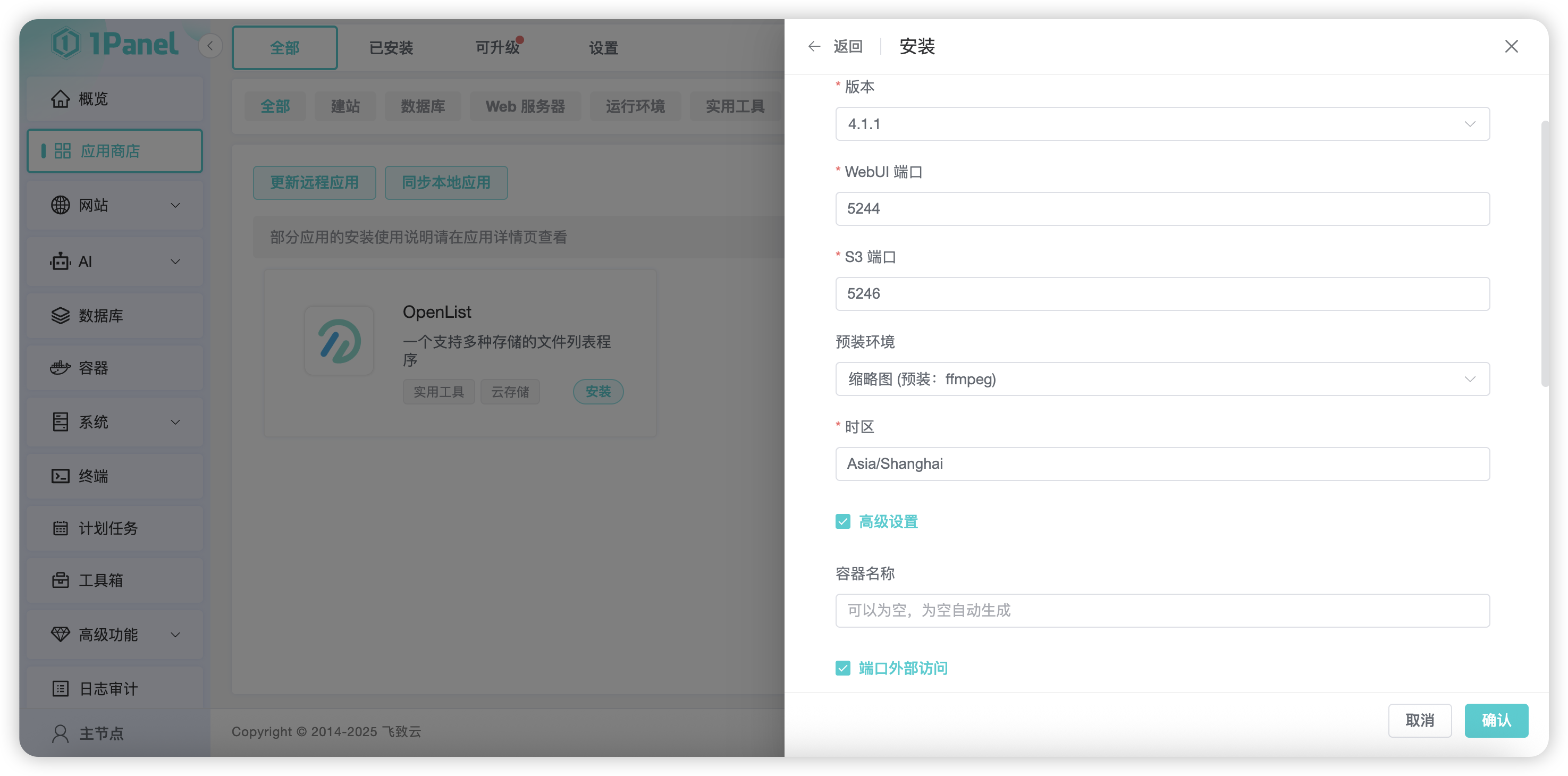This screenshot has width=1568, height=776.
Task: Open the 预装环境 ffmpeg dropdown
Action: [1162, 379]
